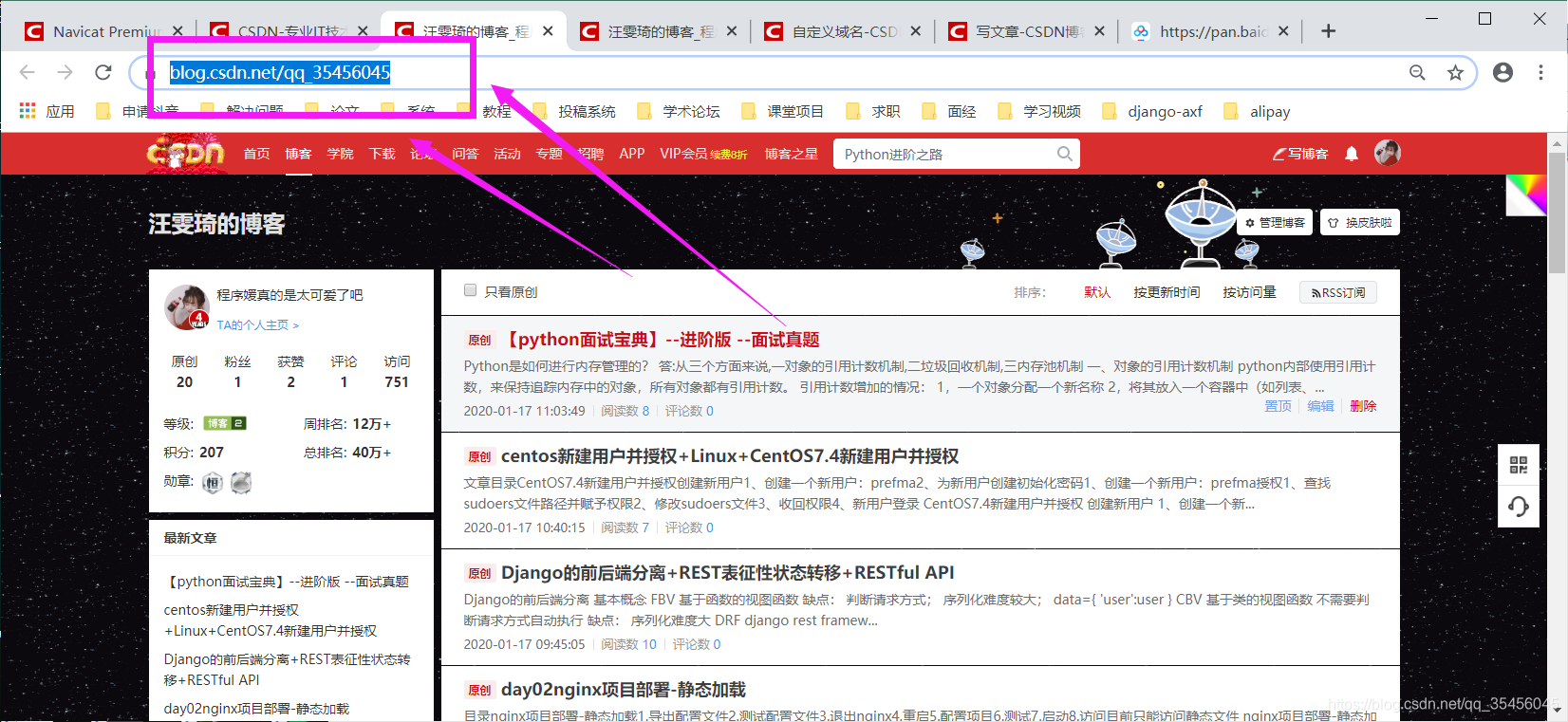Screen dimensions: 1568x722
Task: Reload the current page
Action: [x=103, y=72]
